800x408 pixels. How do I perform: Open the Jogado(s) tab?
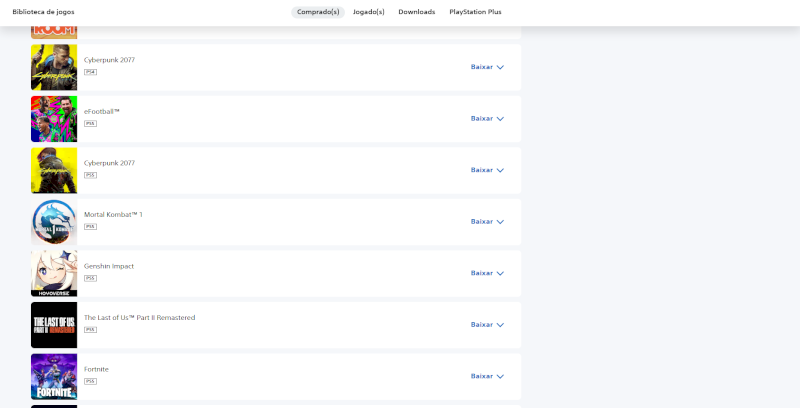[368, 12]
